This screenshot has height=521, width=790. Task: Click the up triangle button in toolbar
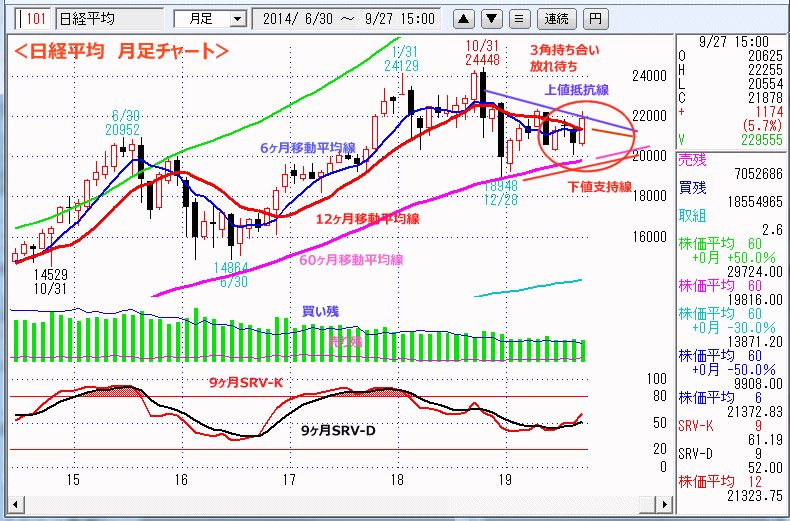465,18
